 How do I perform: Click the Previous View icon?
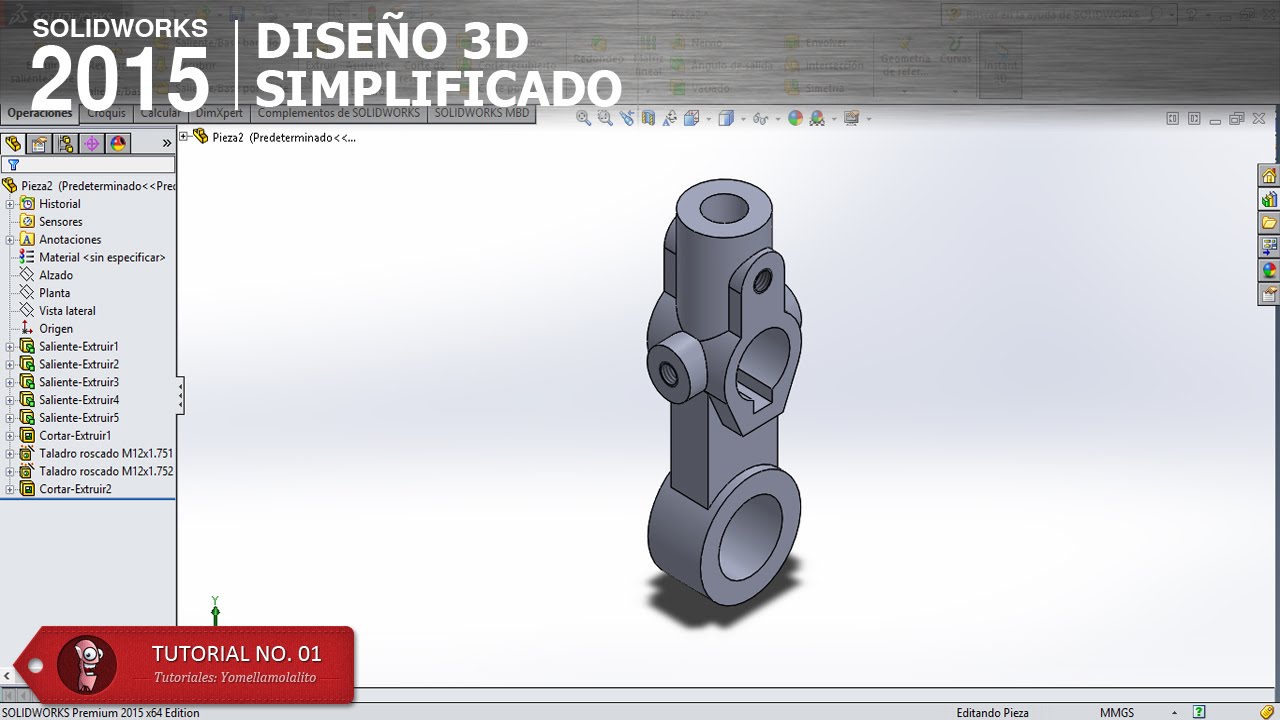click(x=627, y=118)
